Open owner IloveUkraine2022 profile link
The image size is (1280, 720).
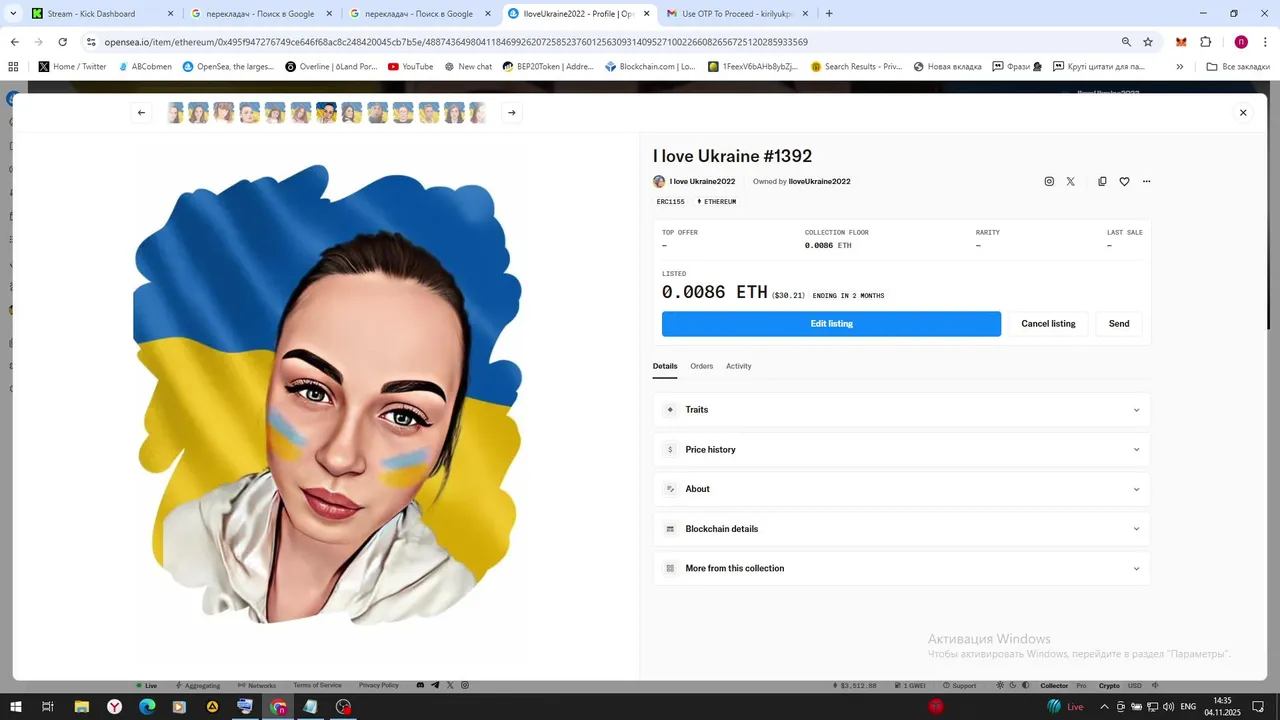[819, 182]
